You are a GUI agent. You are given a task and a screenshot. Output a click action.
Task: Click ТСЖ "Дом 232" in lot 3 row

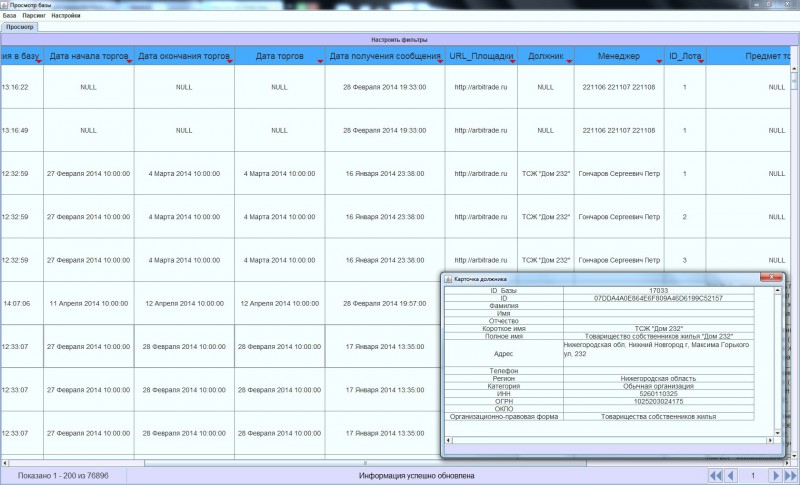(545, 260)
